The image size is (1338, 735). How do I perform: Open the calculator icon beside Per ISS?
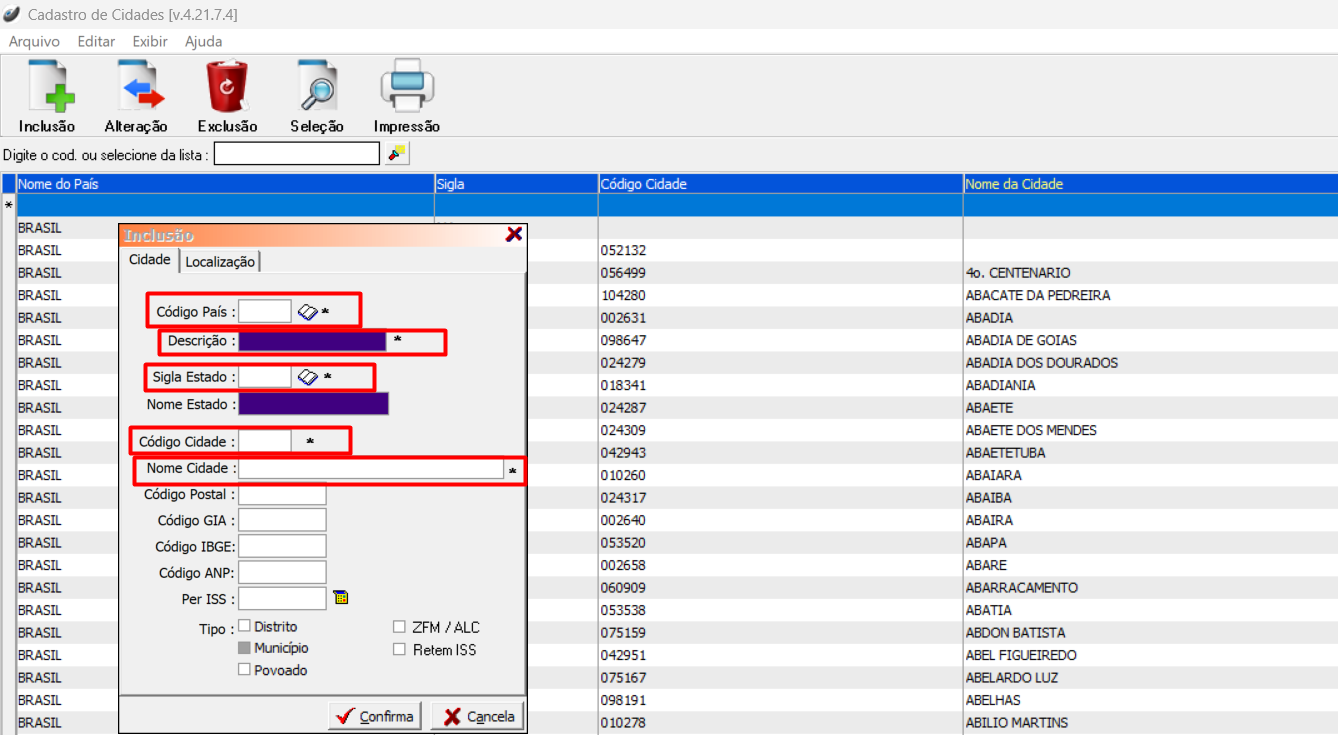[341, 598]
